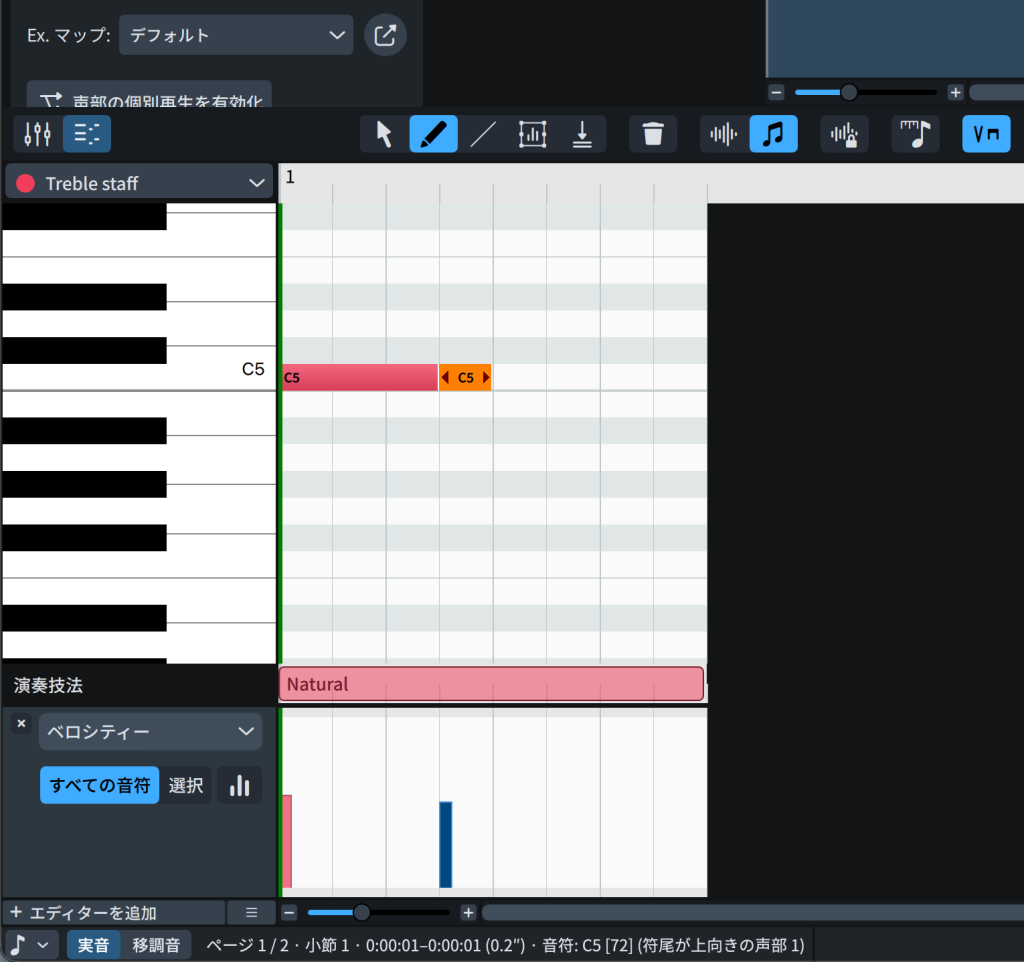Expand the ベロシティー editor dropdown
This screenshot has width=1024, height=962.
(150, 732)
